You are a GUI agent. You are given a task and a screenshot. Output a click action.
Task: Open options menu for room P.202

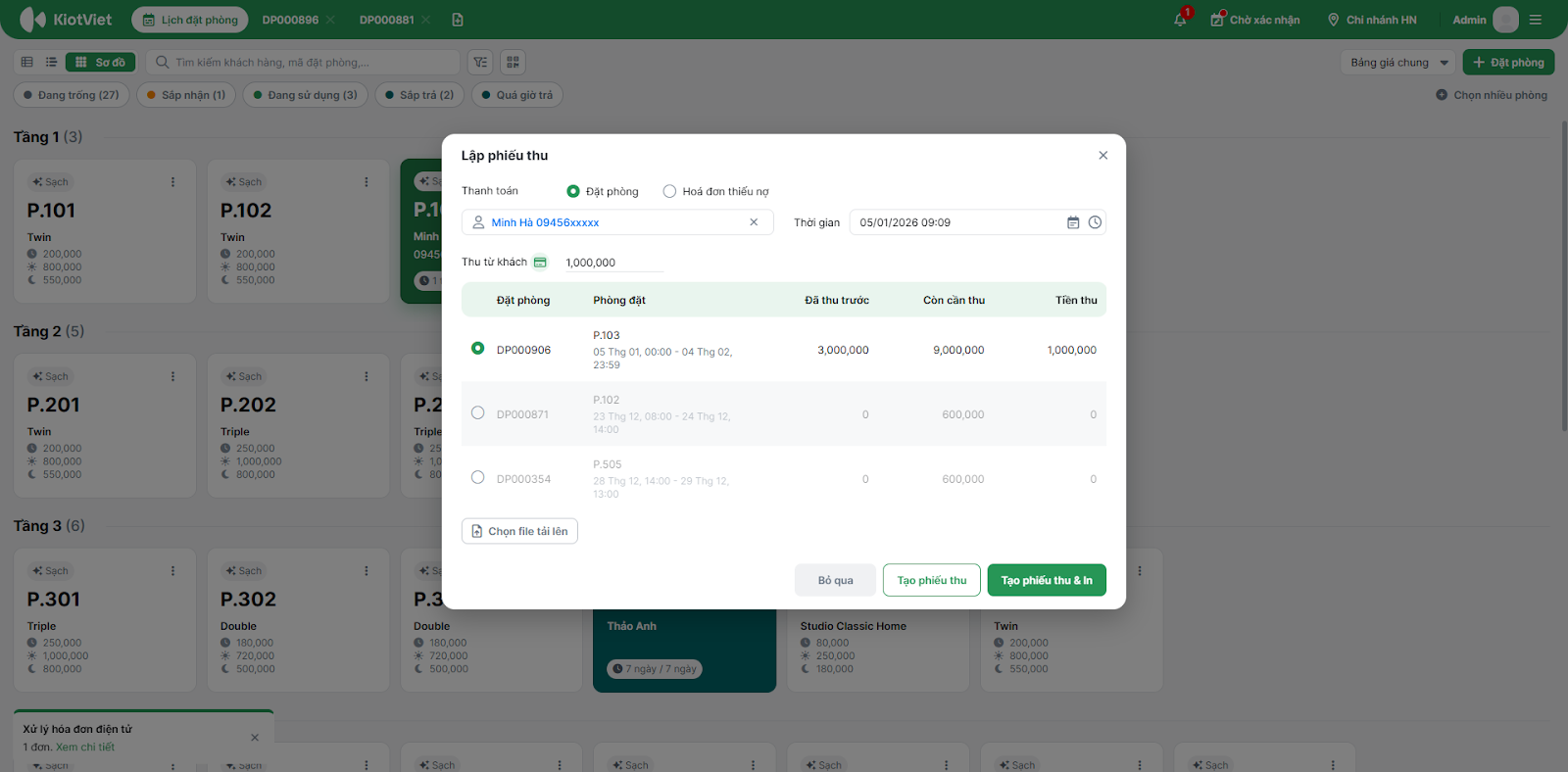[367, 376]
